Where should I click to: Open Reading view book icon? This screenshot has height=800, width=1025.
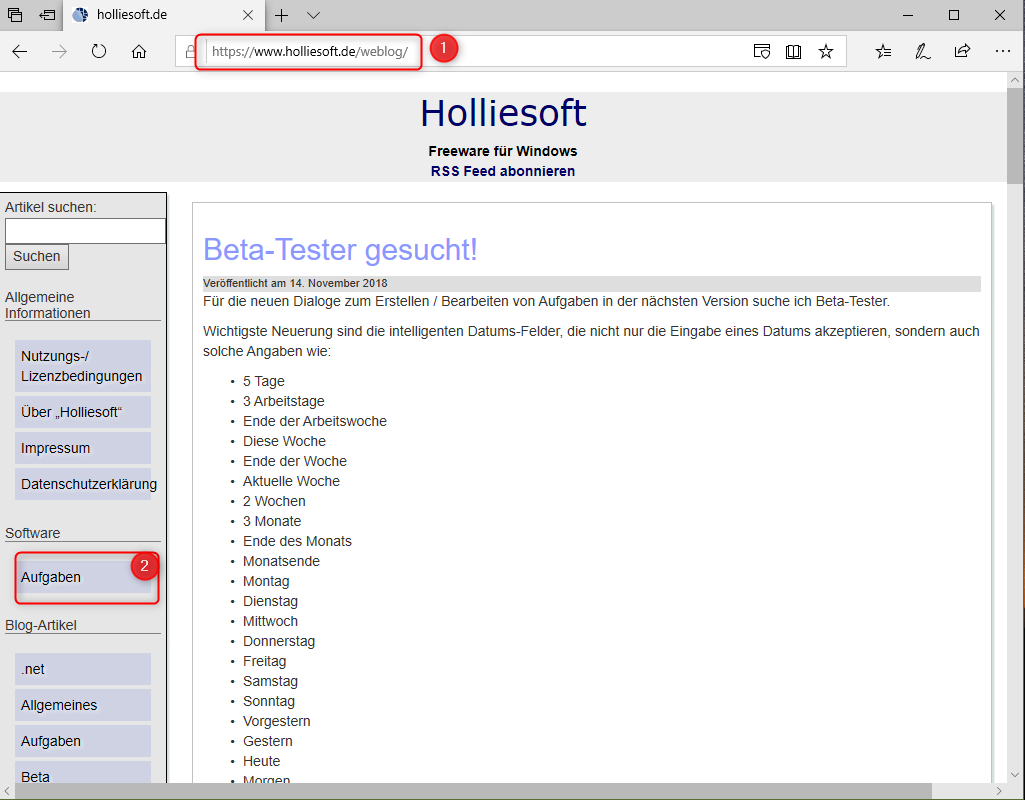coord(793,52)
